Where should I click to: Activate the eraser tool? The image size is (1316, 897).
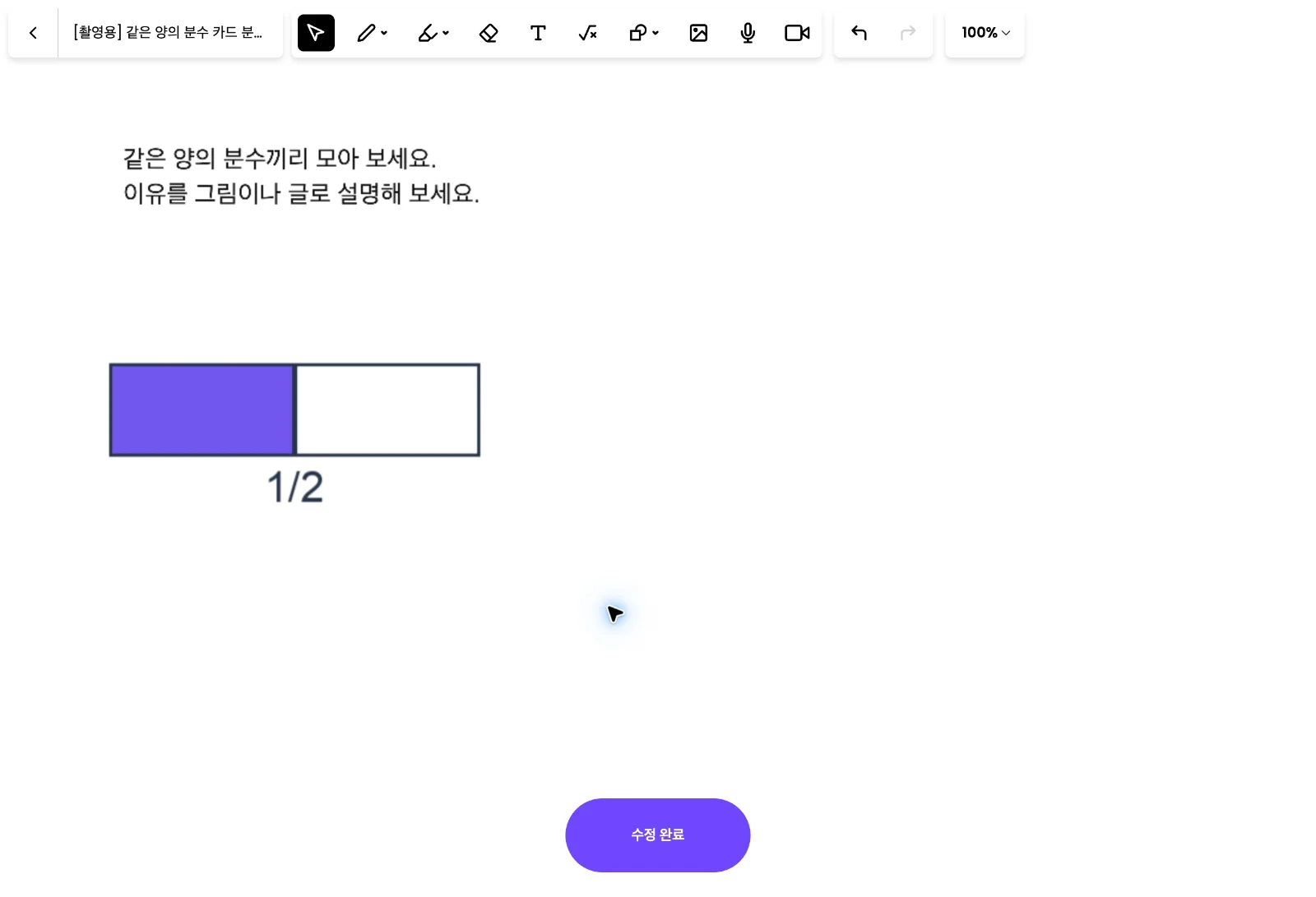point(489,33)
